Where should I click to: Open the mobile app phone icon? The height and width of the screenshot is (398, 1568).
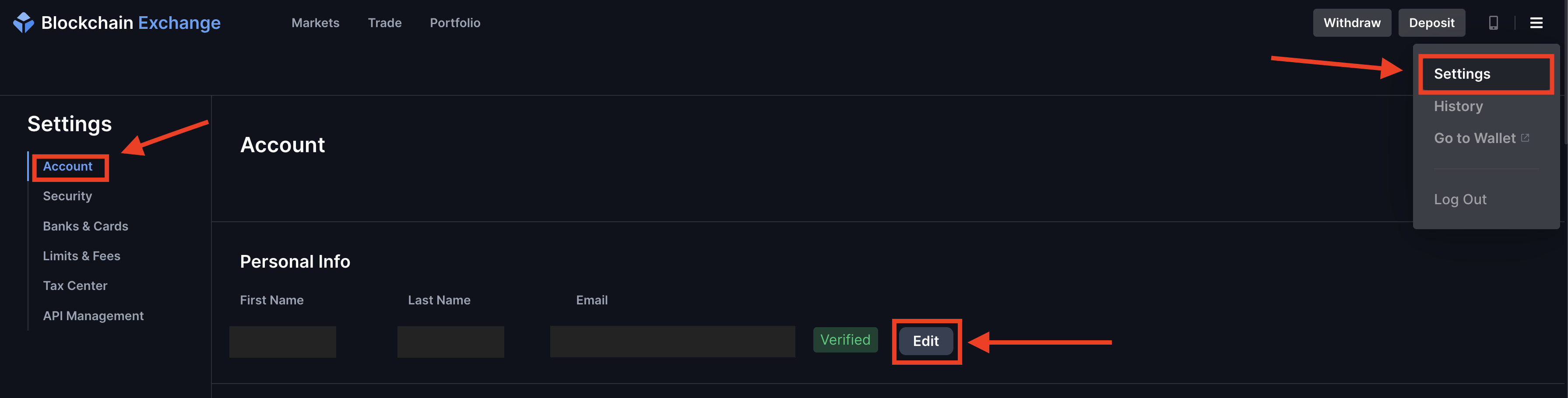click(x=1493, y=22)
